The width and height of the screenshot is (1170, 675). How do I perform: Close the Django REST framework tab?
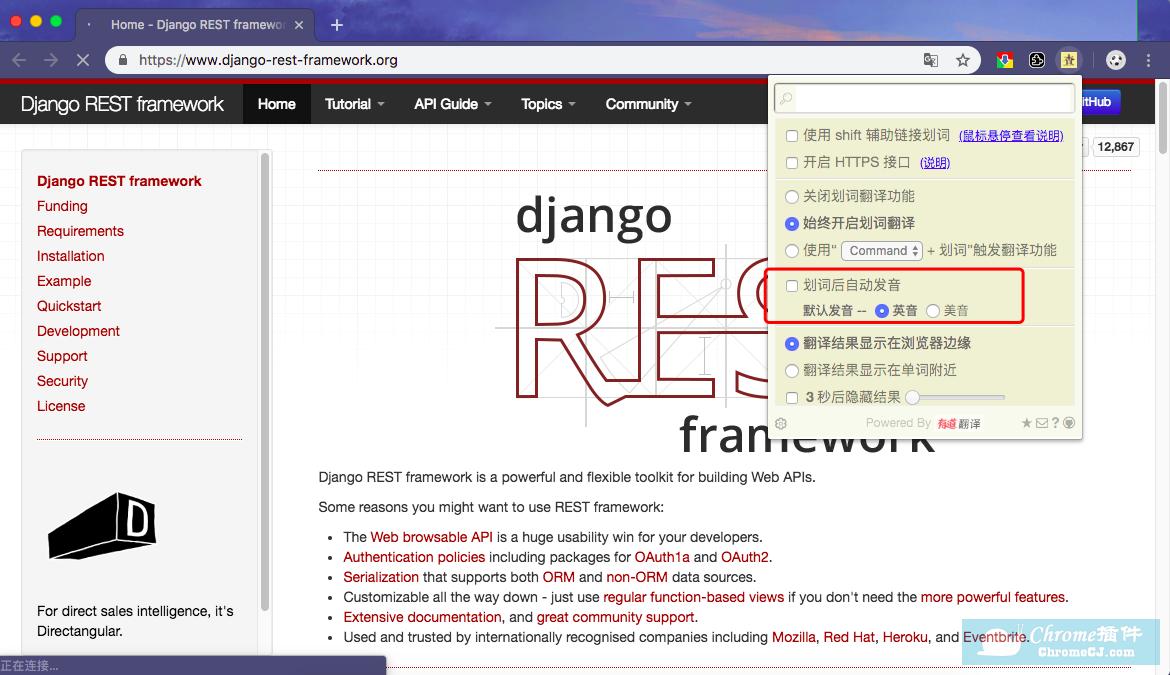coord(298,25)
